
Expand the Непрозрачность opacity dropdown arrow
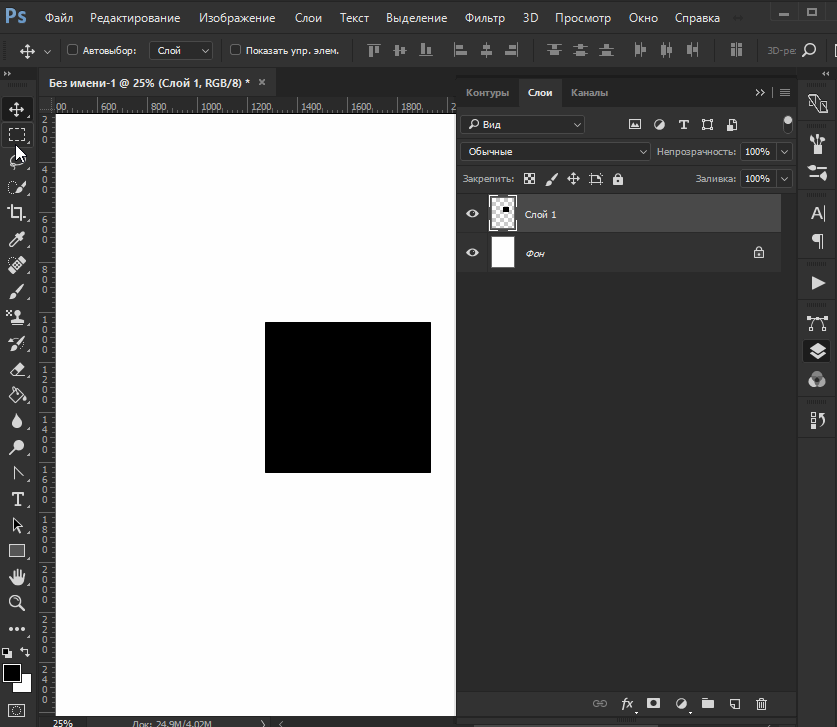784,152
